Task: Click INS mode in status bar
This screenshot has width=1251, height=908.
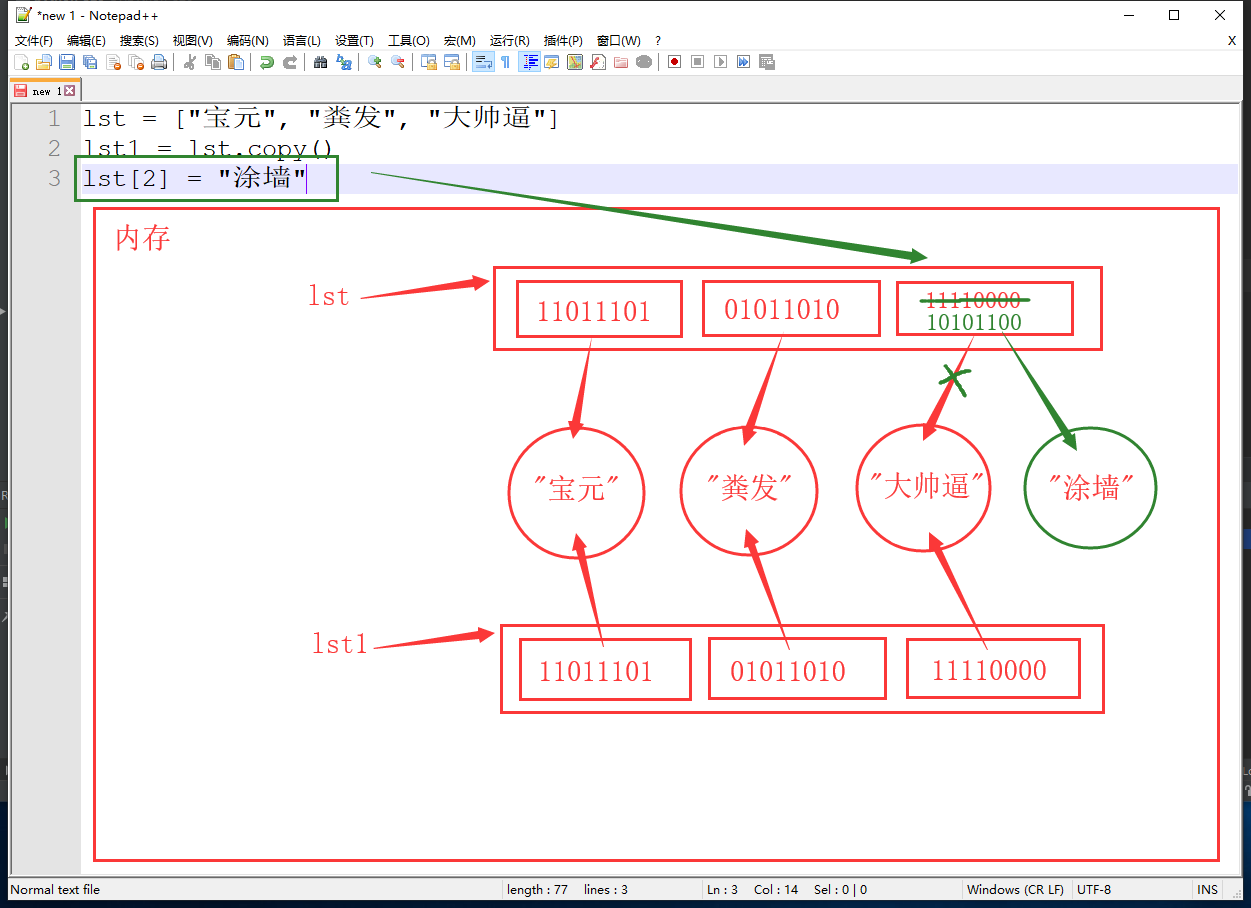Action: coord(1208,889)
